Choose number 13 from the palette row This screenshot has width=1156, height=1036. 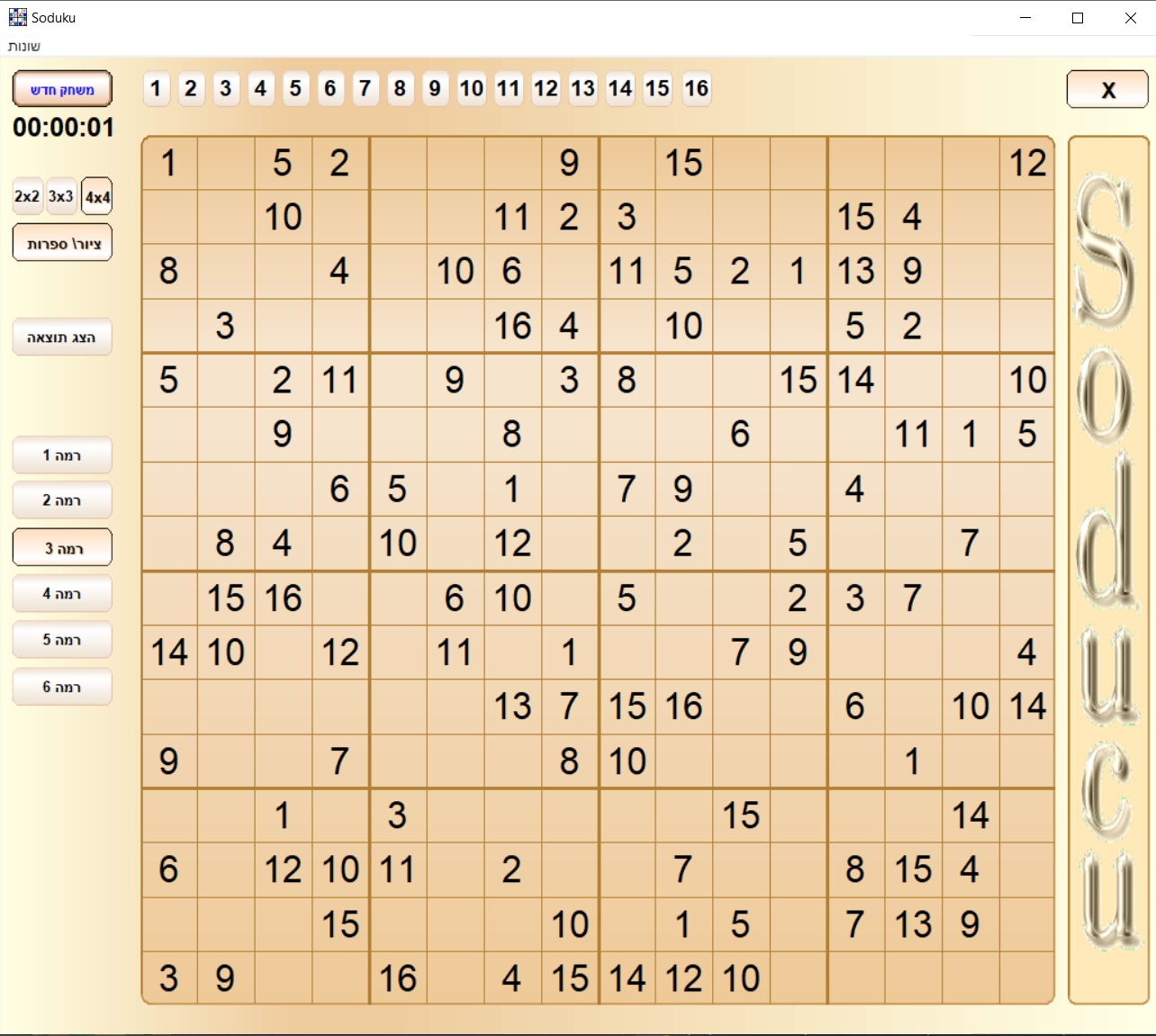[583, 88]
